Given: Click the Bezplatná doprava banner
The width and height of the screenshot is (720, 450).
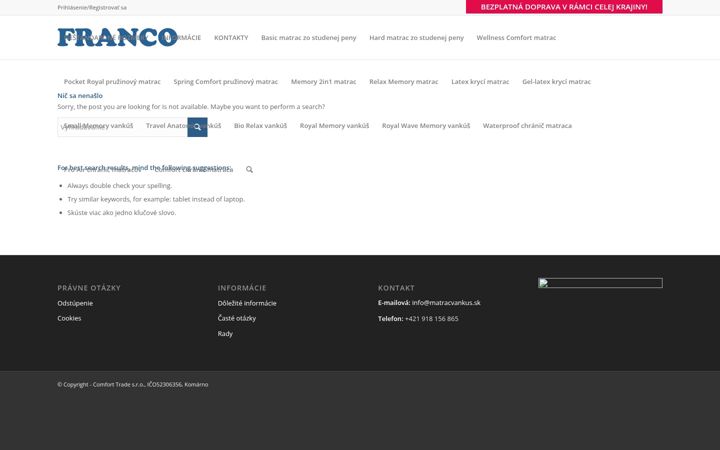Looking at the screenshot, I should 564,7.
